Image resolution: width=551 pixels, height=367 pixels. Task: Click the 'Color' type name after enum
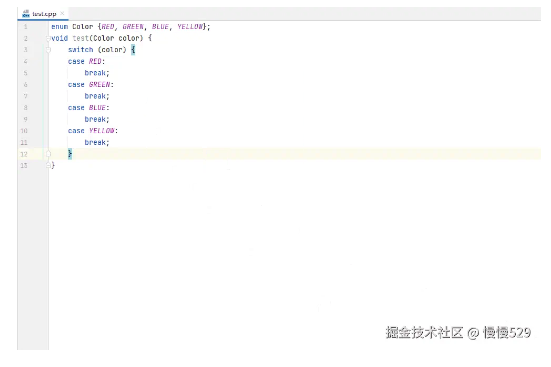83,27
